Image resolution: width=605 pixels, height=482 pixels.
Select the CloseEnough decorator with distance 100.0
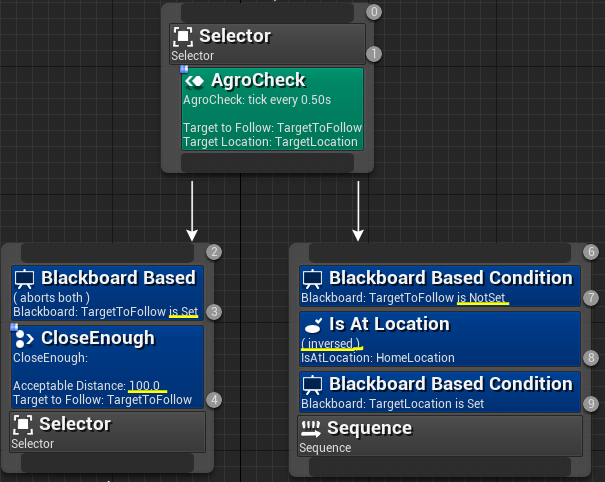pos(107,367)
